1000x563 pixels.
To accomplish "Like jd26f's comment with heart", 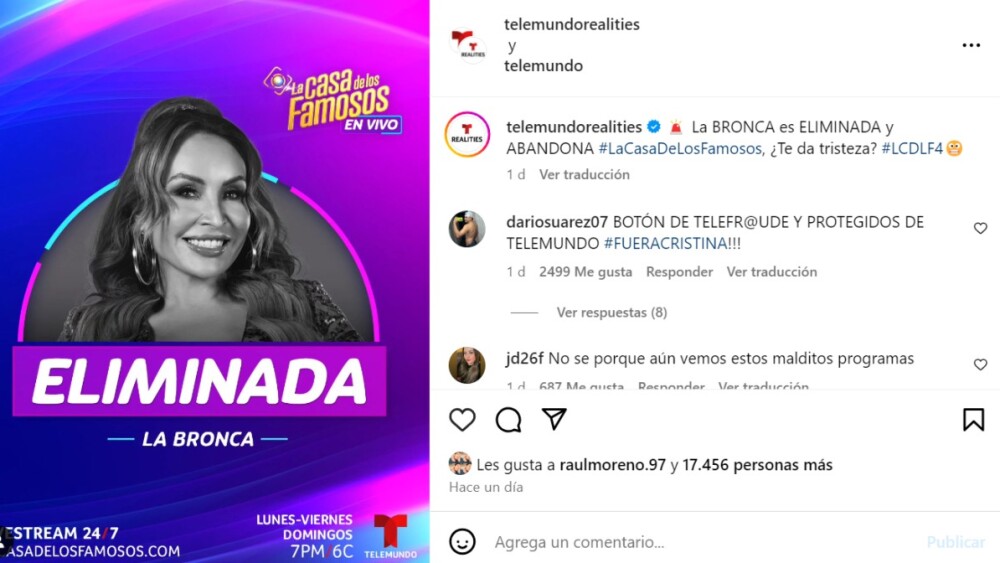I will [980, 364].
